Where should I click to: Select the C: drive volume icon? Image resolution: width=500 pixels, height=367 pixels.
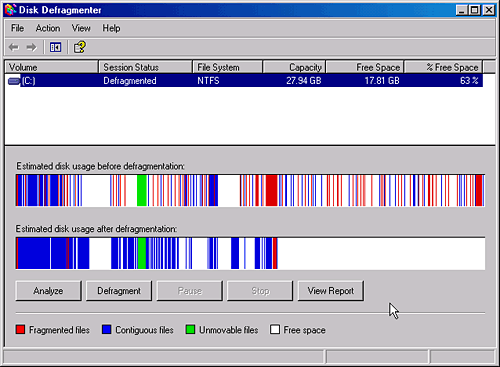tap(14, 81)
